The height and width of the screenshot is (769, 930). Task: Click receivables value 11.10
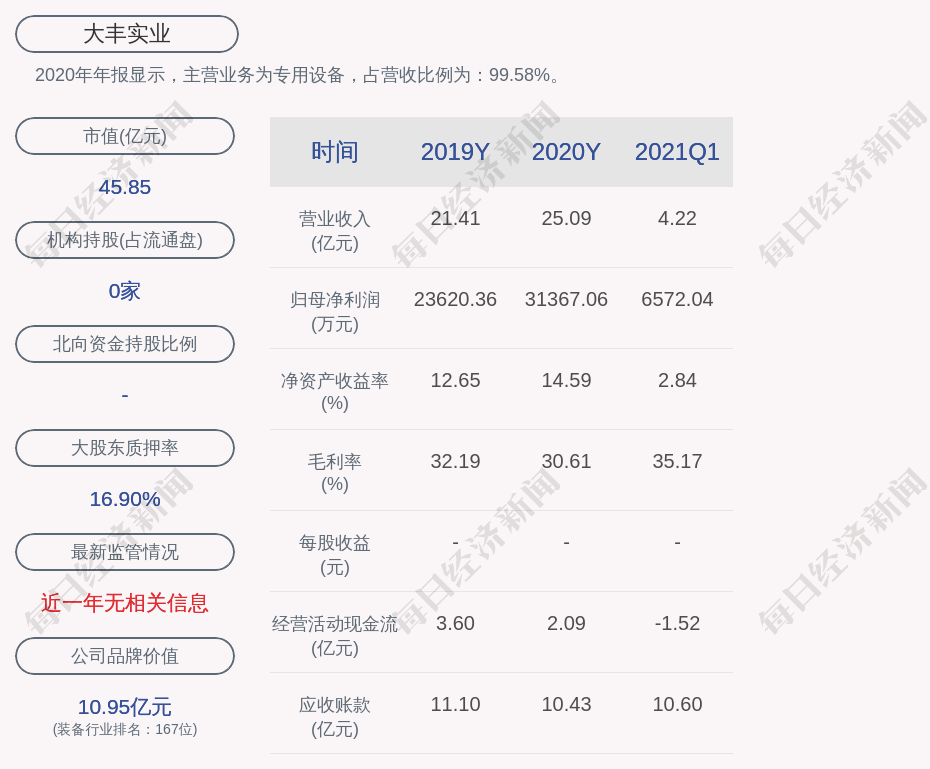pos(455,704)
